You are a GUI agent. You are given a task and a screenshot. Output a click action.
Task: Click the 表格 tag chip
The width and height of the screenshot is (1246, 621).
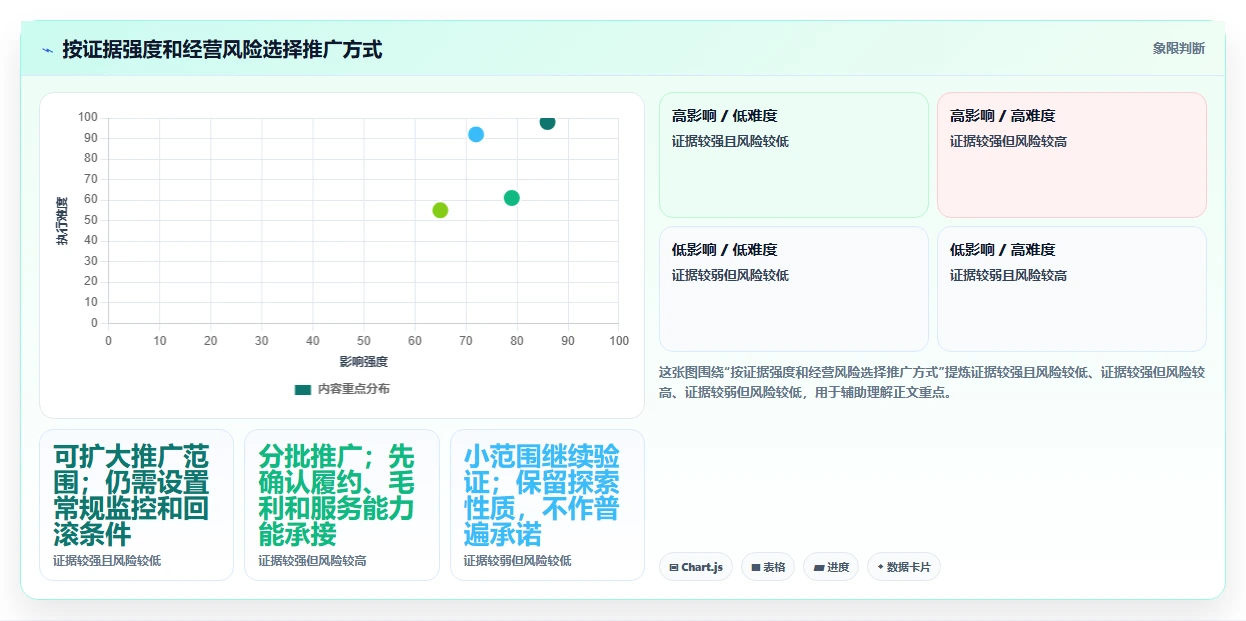coord(768,567)
